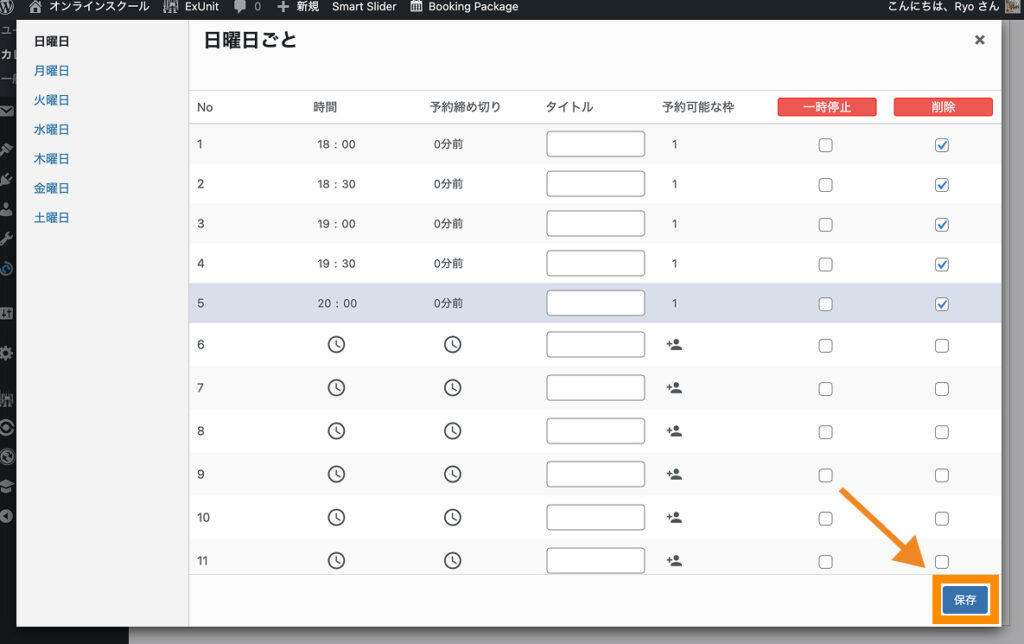Click the add-person capacity icon in row 6
Screen dimensions: 1024x644
674,344
